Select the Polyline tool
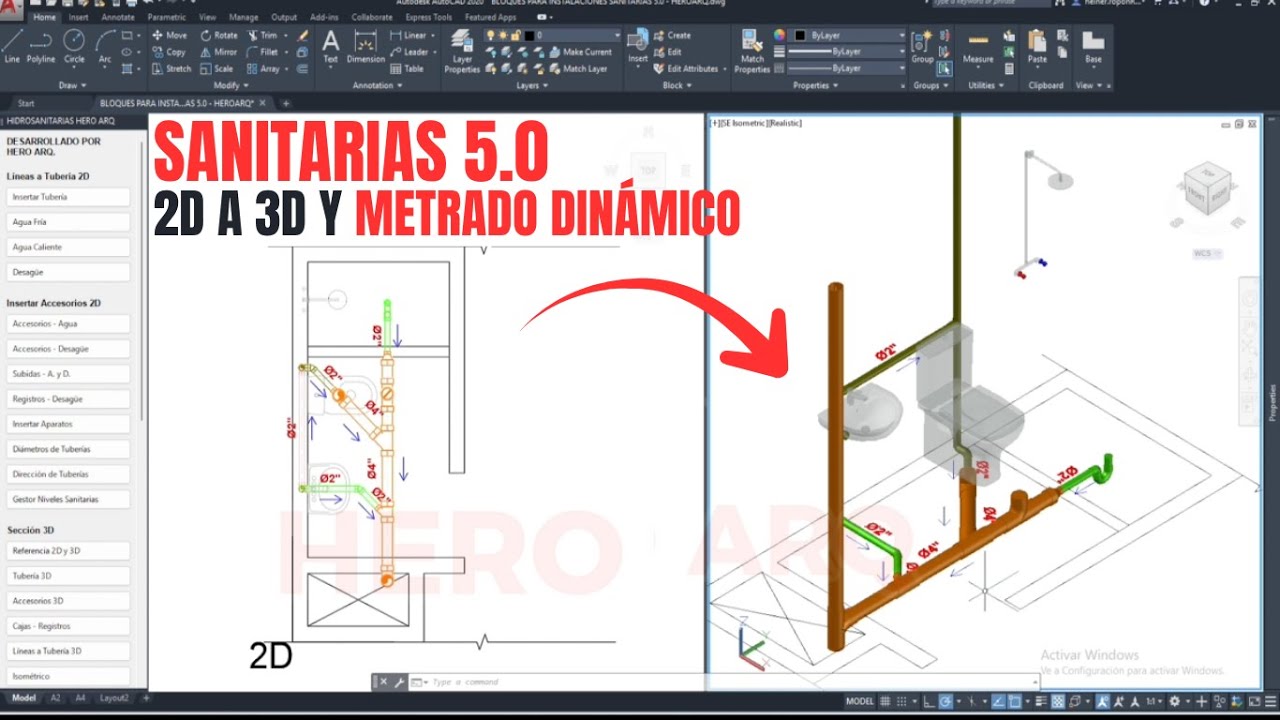1280x720 pixels. [x=41, y=46]
